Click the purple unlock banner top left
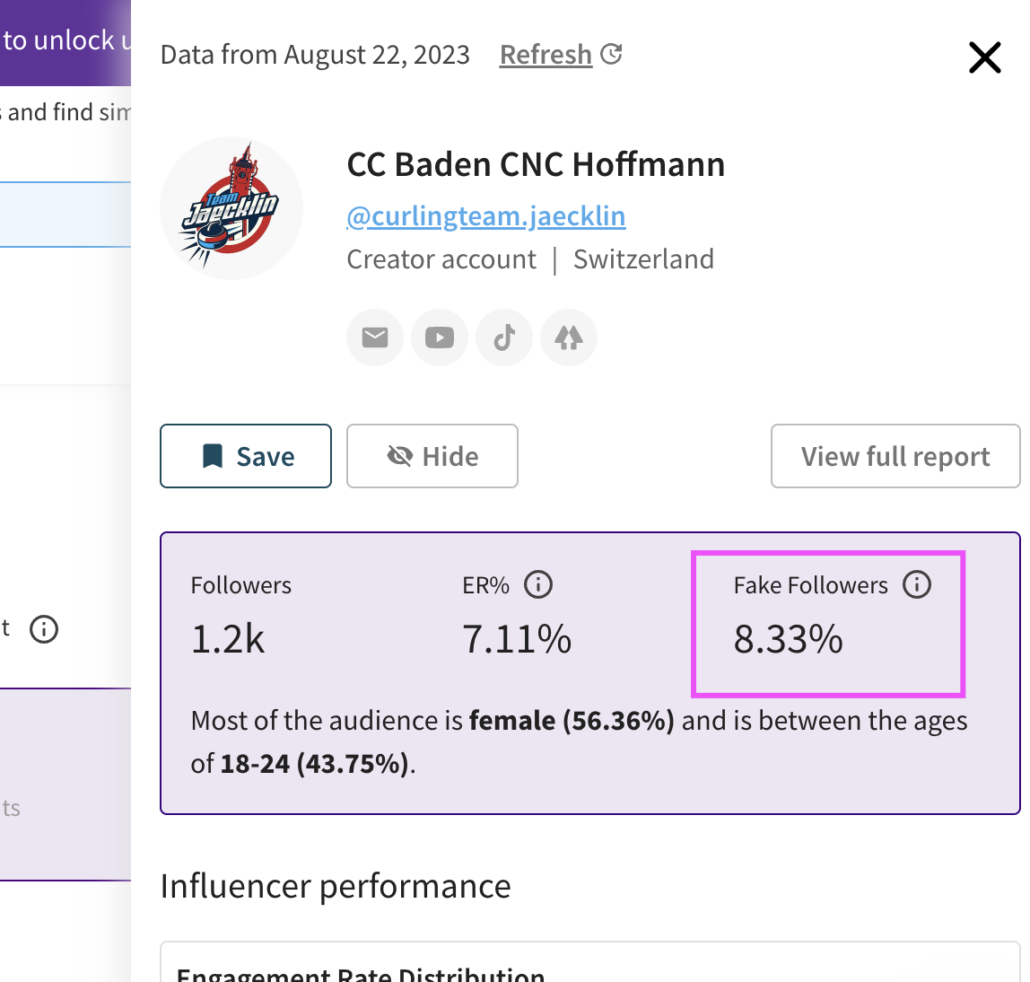 (60, 40)
